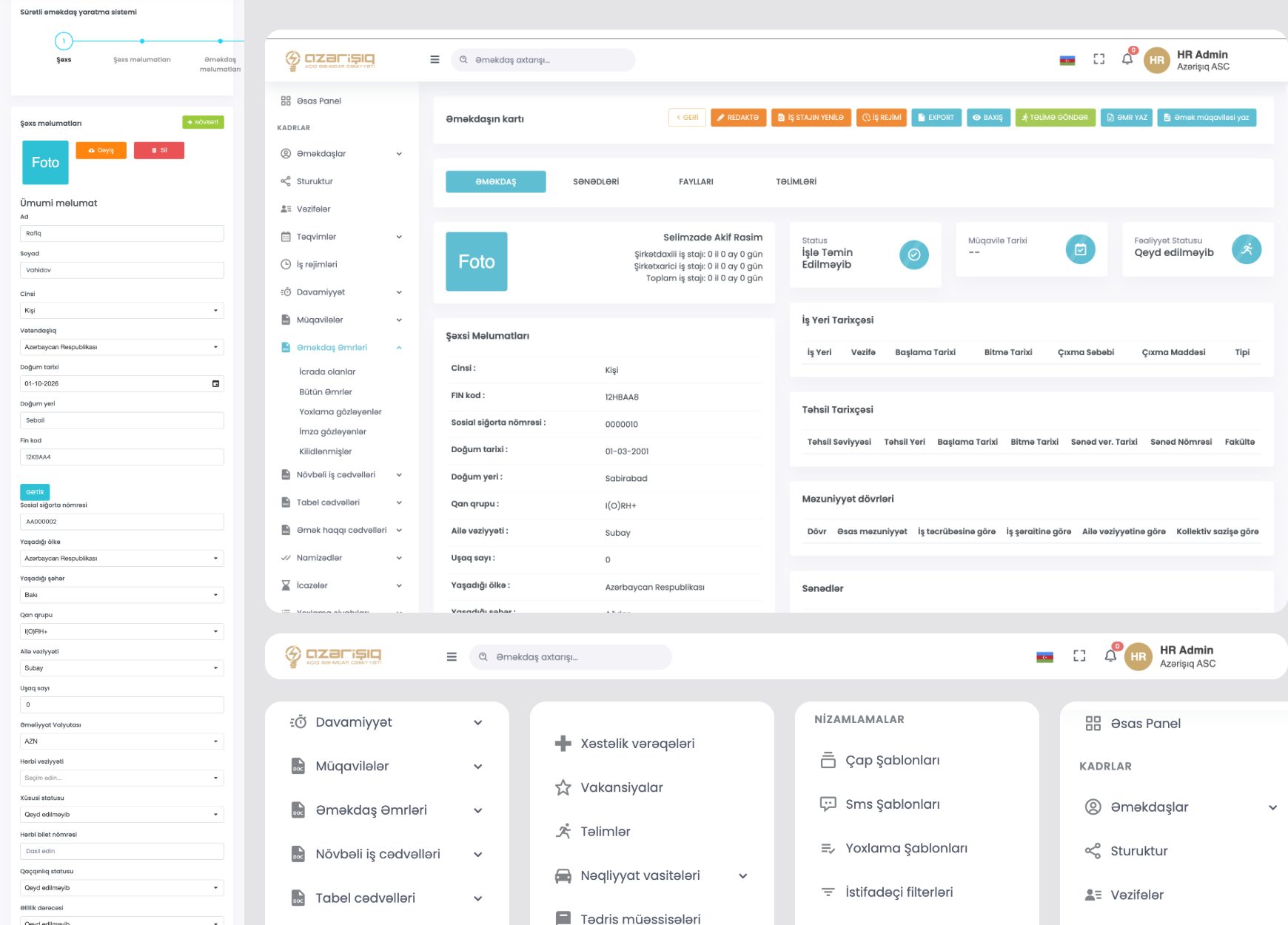The width and height of the screenshot is (1288, 925).
Task: Expand Davamiyyət in the small sidebar
Action: (x=341, y=292)
